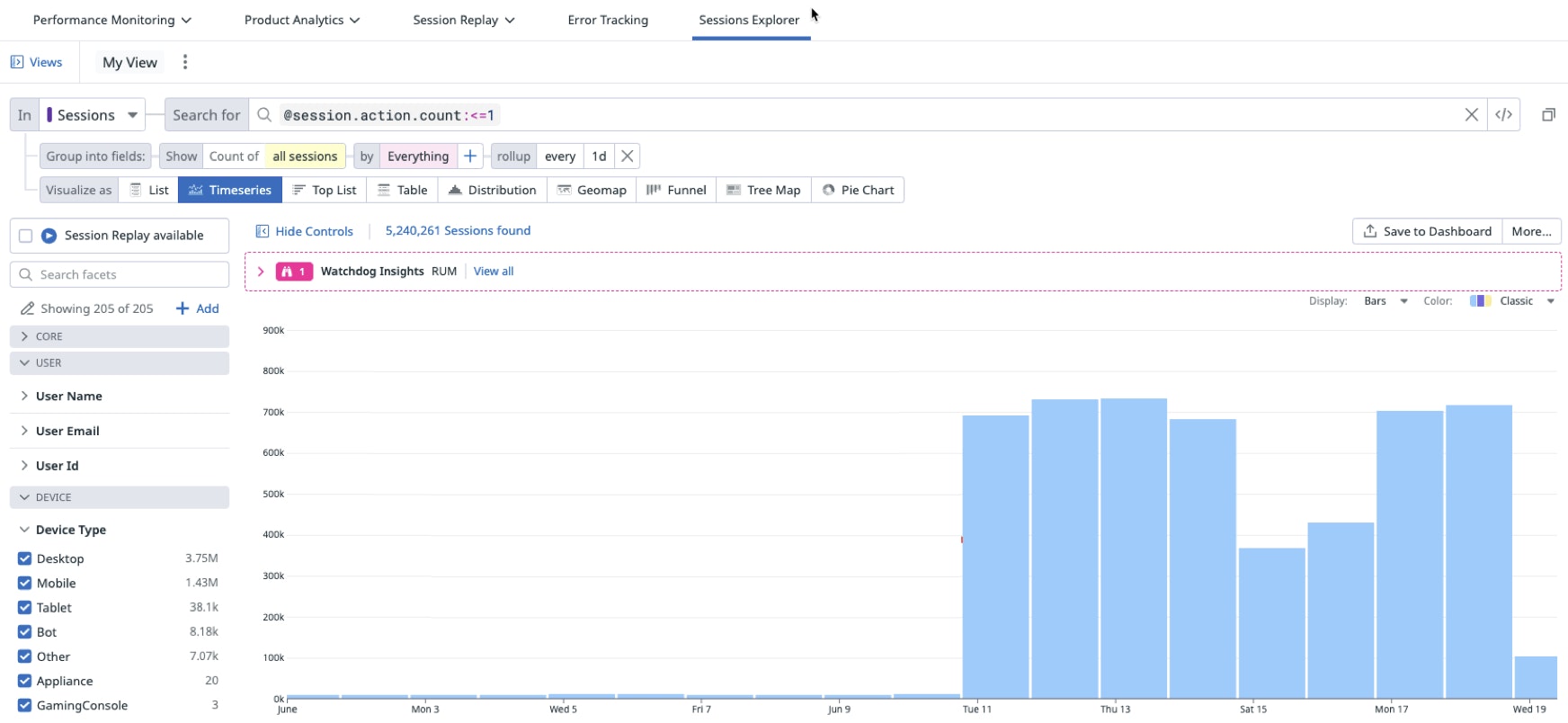The height and width of the screenshot is (723, 1568).
Task: Remove the rollup setting with X
Action: pos(628,156)
